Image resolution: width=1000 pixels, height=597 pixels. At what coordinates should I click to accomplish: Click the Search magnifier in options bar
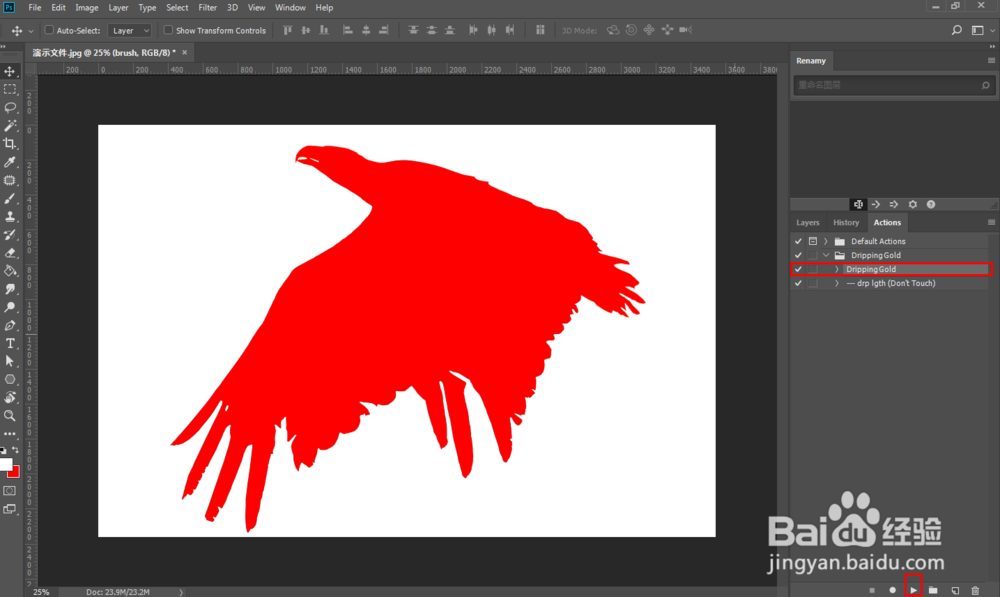(957, 30)
